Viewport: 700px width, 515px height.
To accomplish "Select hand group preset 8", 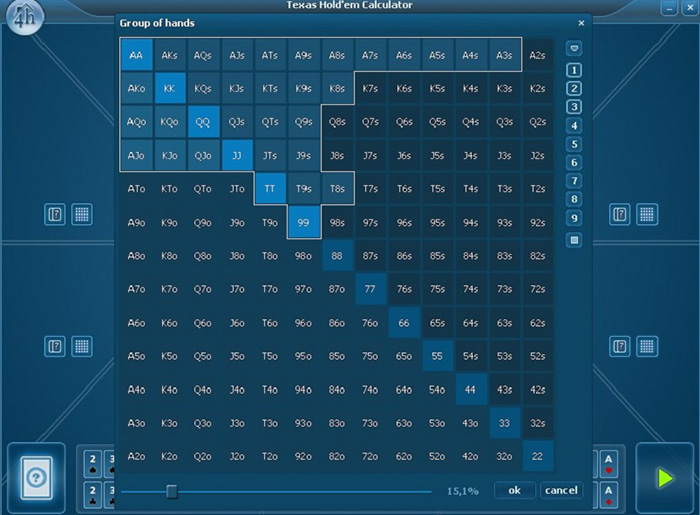I will coord(574,199).
